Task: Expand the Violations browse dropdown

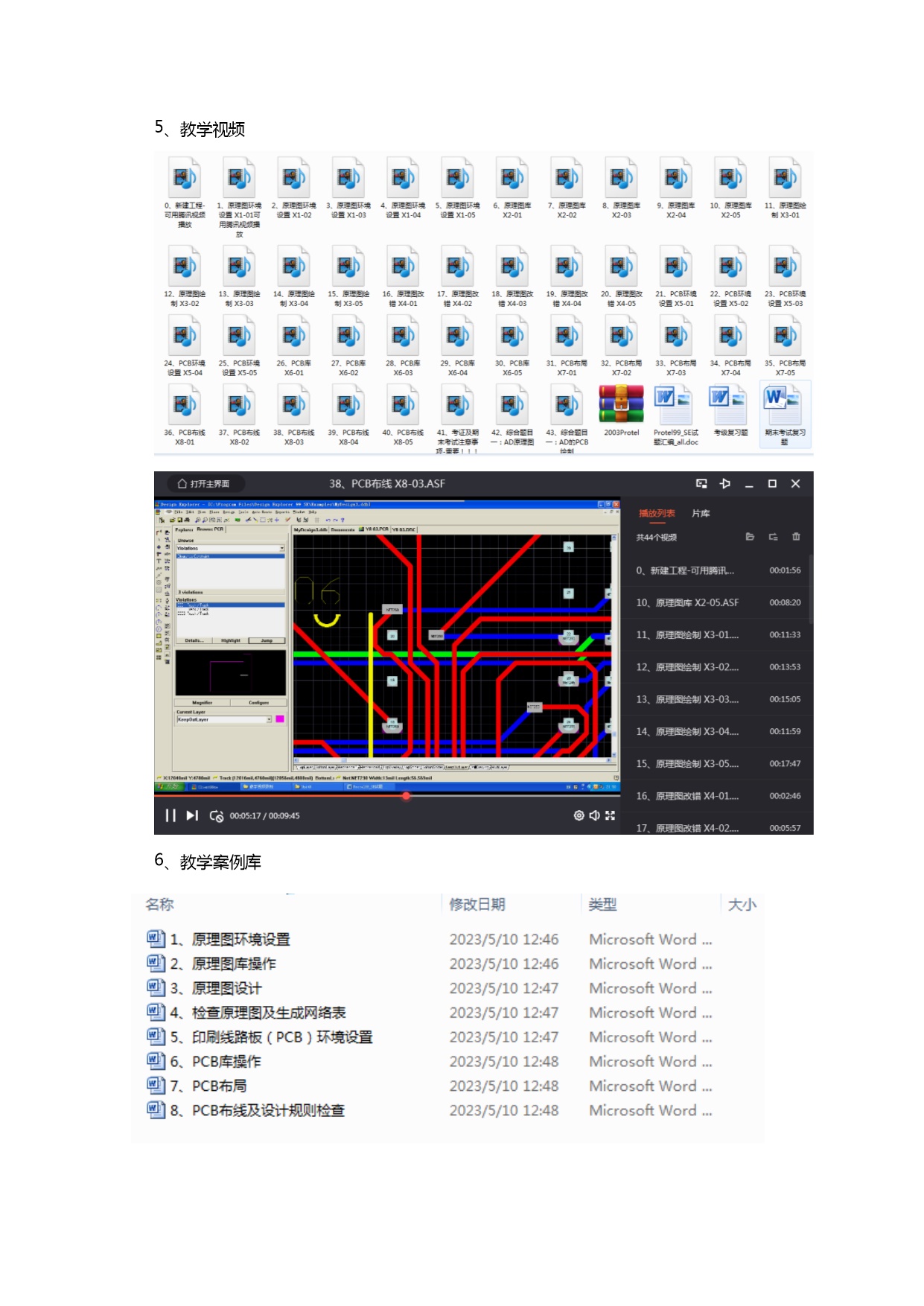Action: [x=282, y=548]
